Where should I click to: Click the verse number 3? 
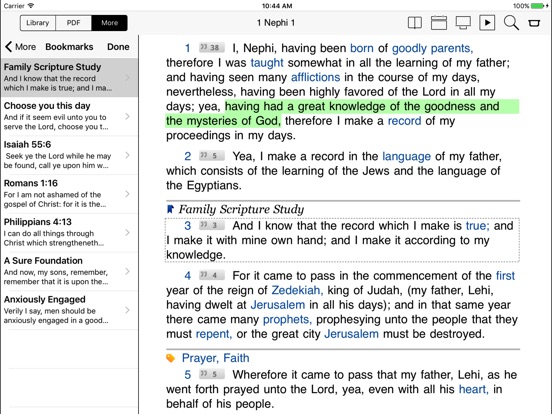(187, 226)
